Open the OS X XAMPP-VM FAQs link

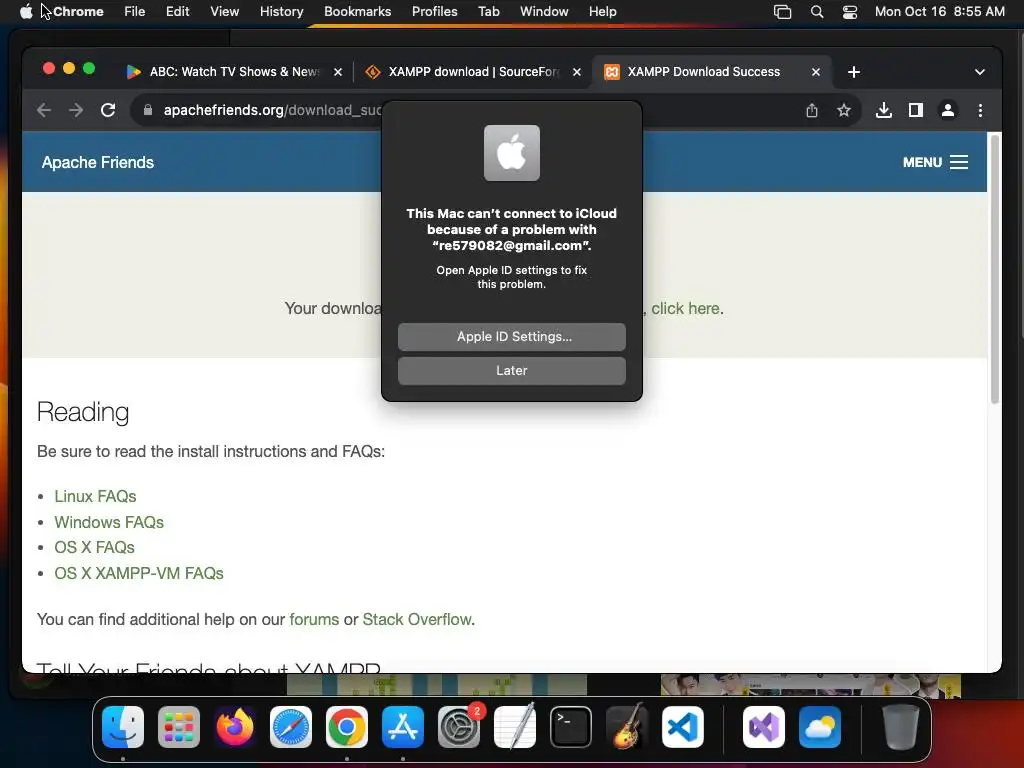pyautogui.click(x=139, y=573)
